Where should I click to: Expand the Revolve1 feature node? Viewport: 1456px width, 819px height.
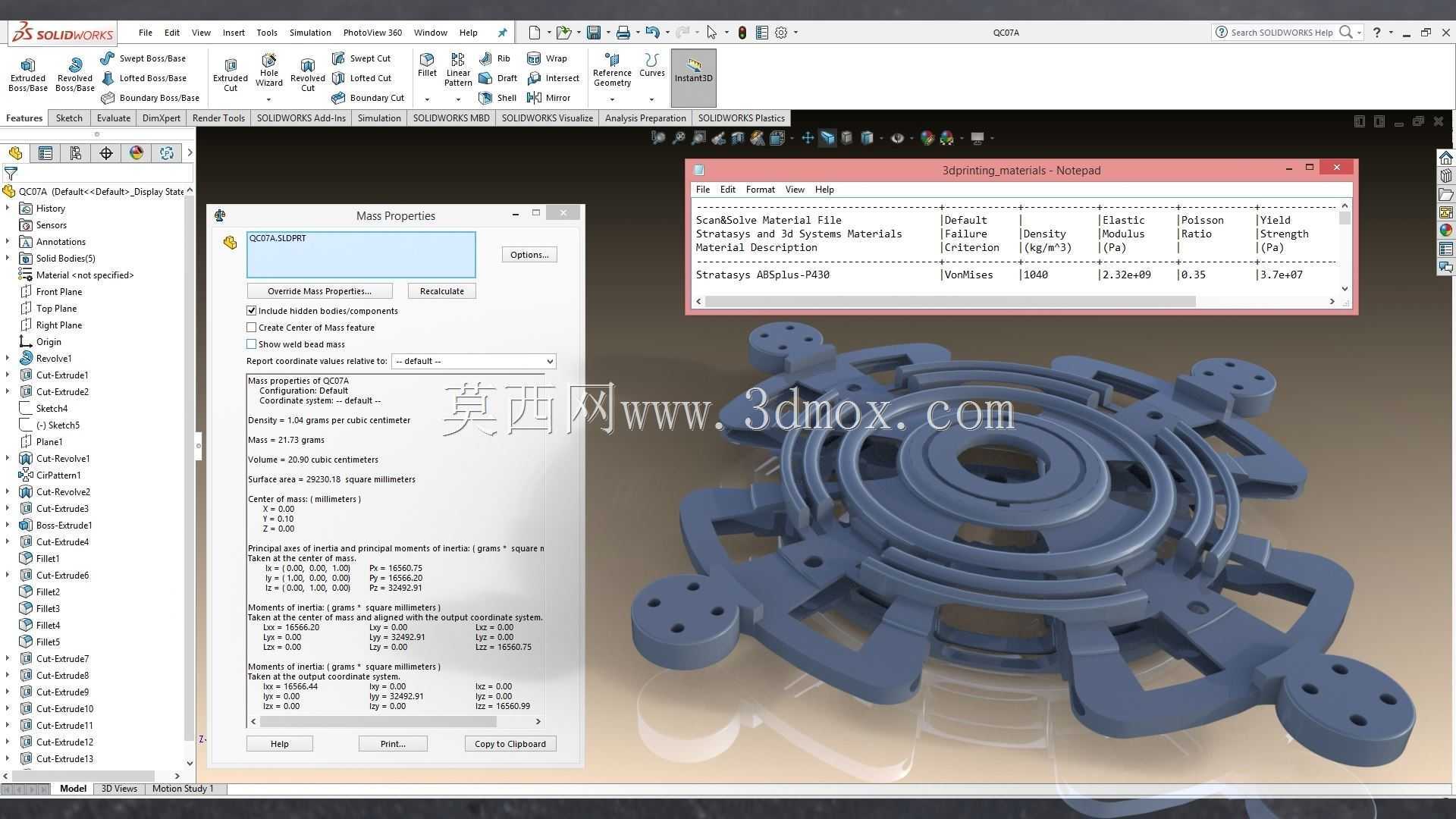coord(8,359)
